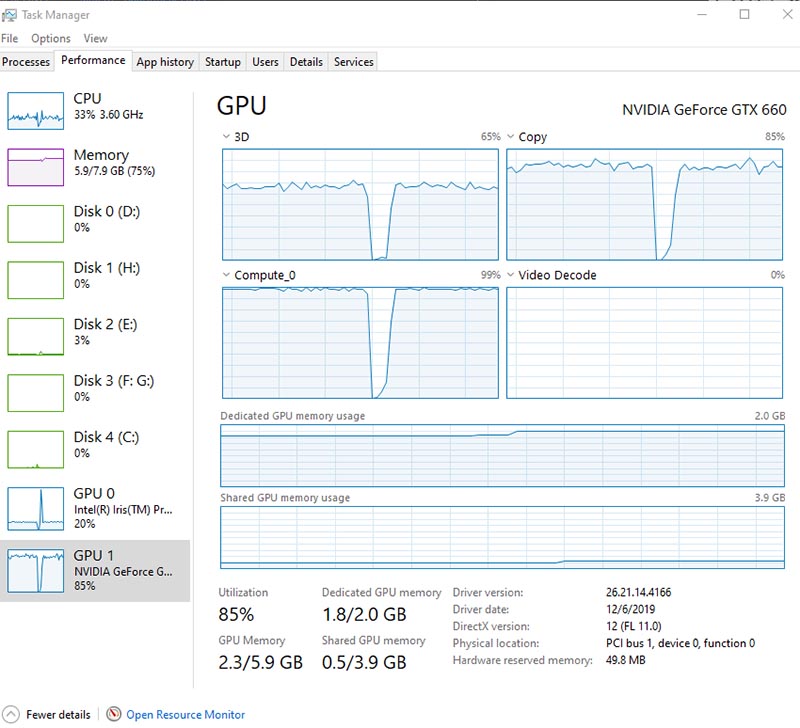This screenshot has width=800, height=728.
Task: Click hardware reserved memory 49.8 MB
Action: [x=626, y=660]
